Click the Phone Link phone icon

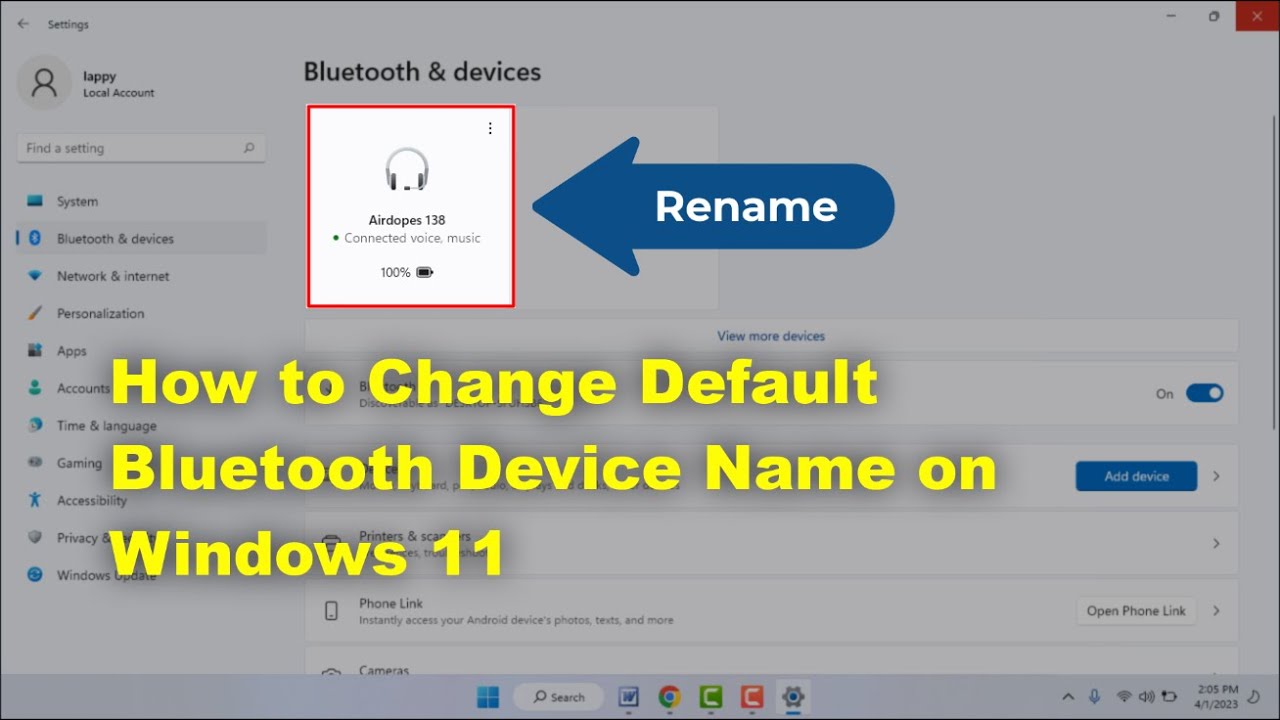[331, 611]
